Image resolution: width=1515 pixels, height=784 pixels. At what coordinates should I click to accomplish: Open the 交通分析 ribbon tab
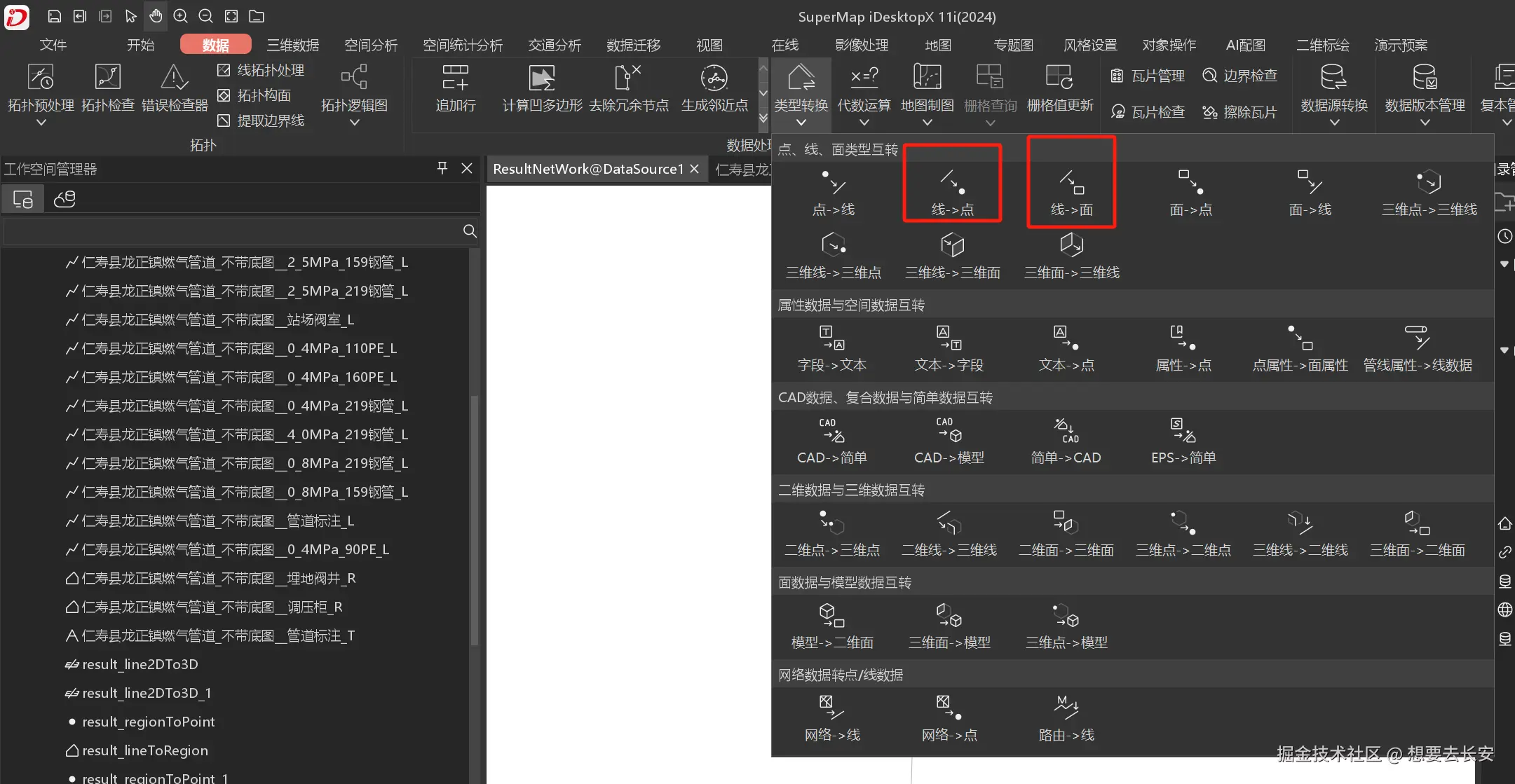click(x=555, y=45)
